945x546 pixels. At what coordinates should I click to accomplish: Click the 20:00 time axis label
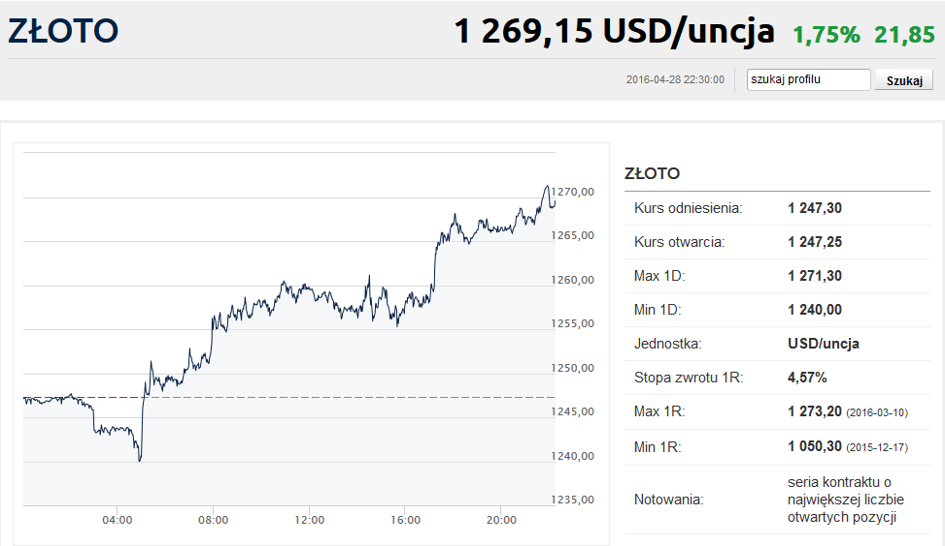501,520
